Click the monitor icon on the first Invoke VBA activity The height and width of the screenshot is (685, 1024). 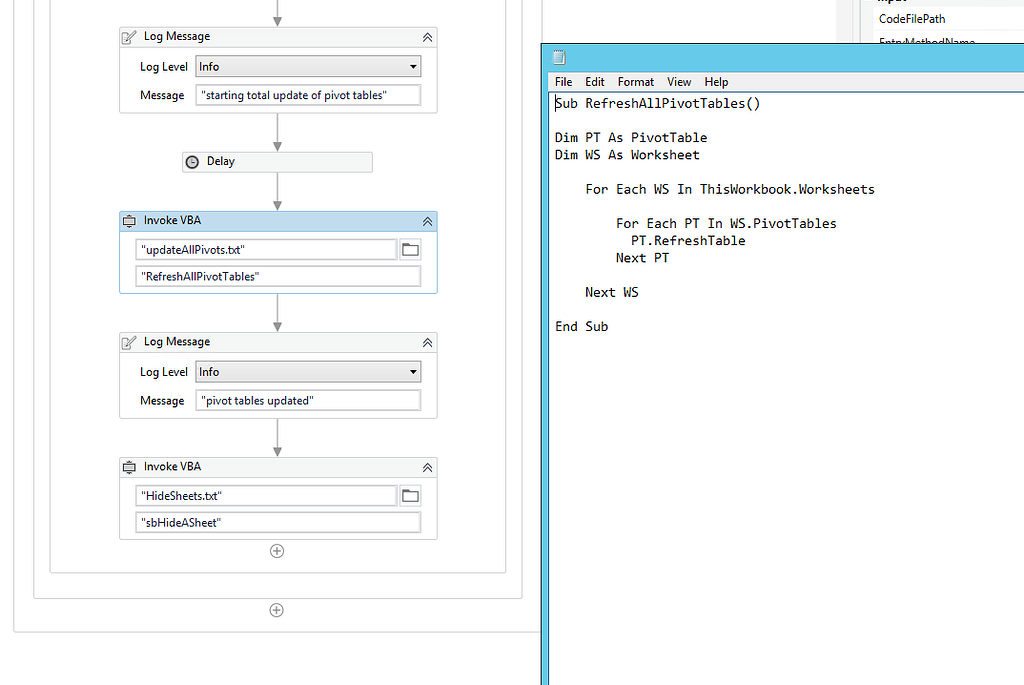coord(129,220)
